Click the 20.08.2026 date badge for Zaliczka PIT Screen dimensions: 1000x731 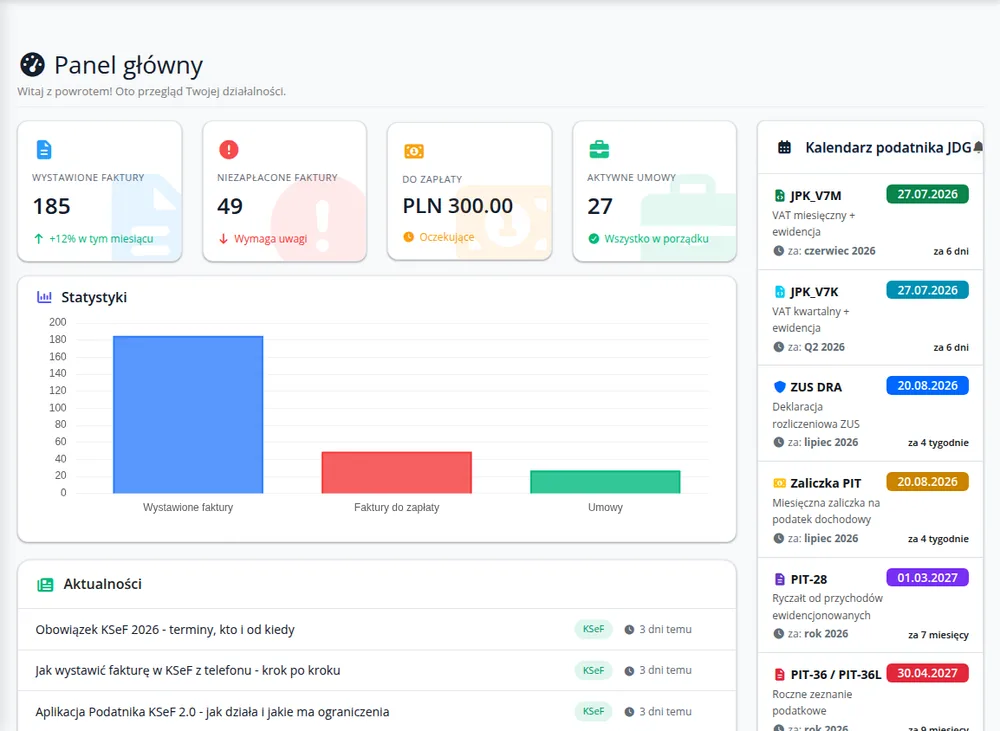pos(927,482)
